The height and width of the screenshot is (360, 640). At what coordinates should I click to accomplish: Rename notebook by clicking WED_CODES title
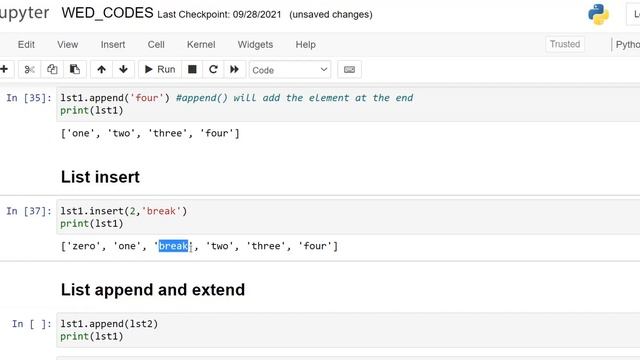pyautogui.click(x=107, y=13)
